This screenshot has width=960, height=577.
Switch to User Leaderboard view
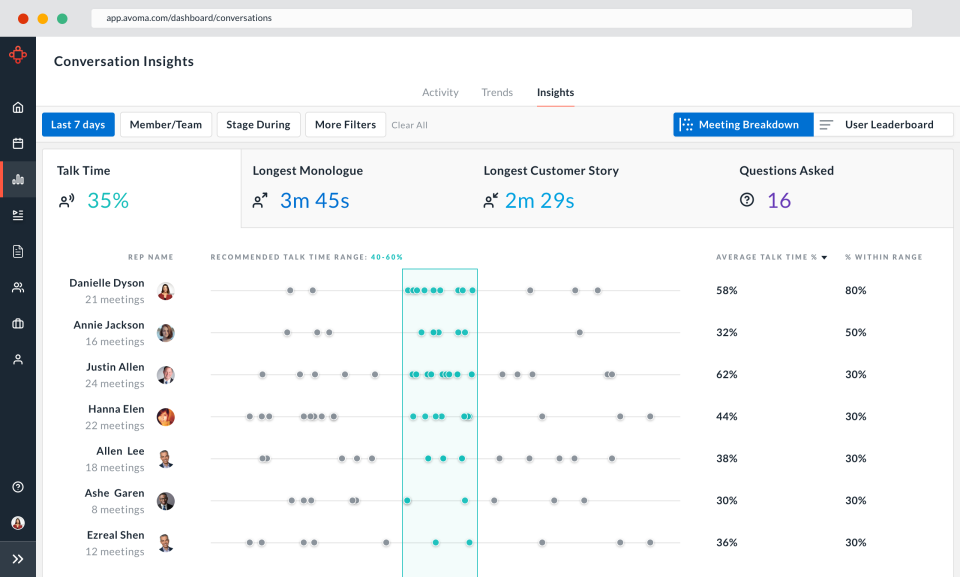[884, 124]
